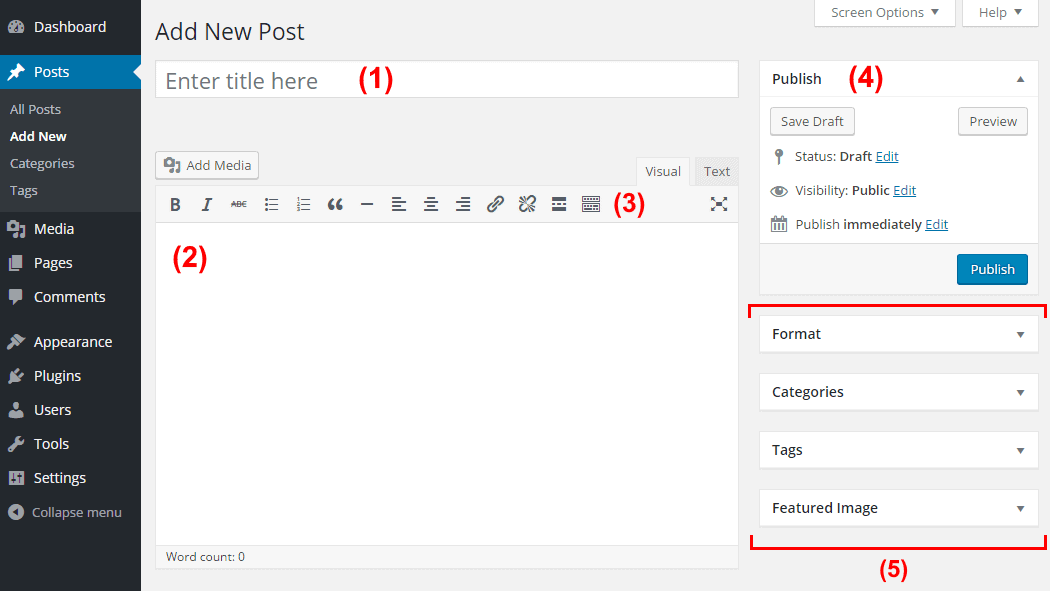Image resolution: width=1050 pixels, height=591 pixels.
Task: Insert a numbered list
Action: coord(303,204)
